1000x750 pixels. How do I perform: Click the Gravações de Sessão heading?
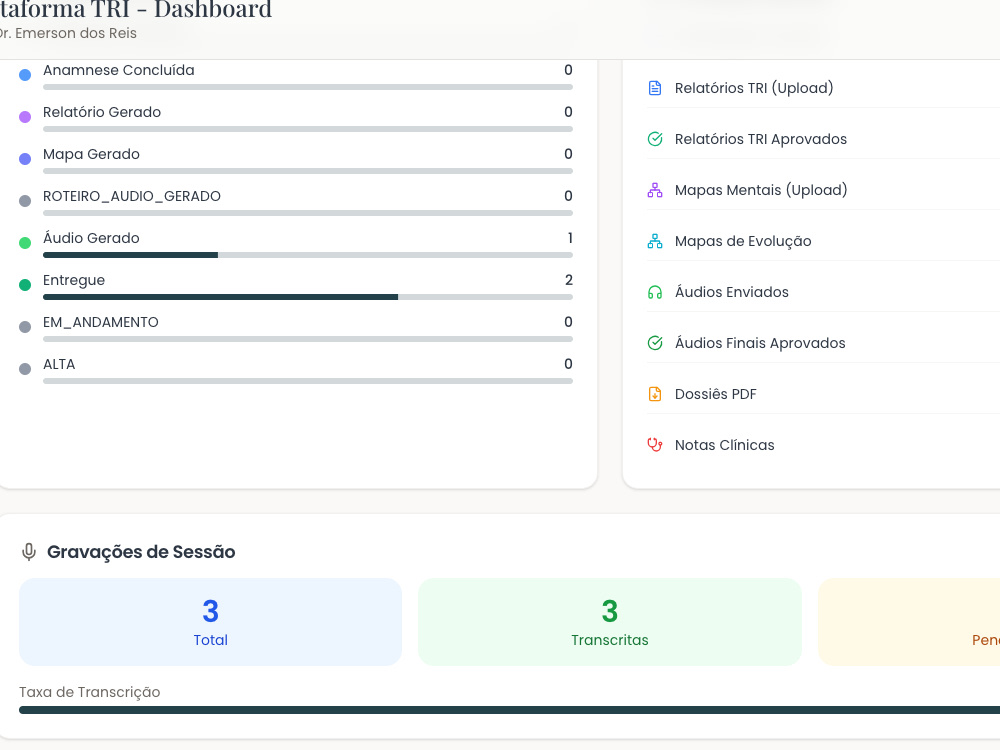click(141, 552)
